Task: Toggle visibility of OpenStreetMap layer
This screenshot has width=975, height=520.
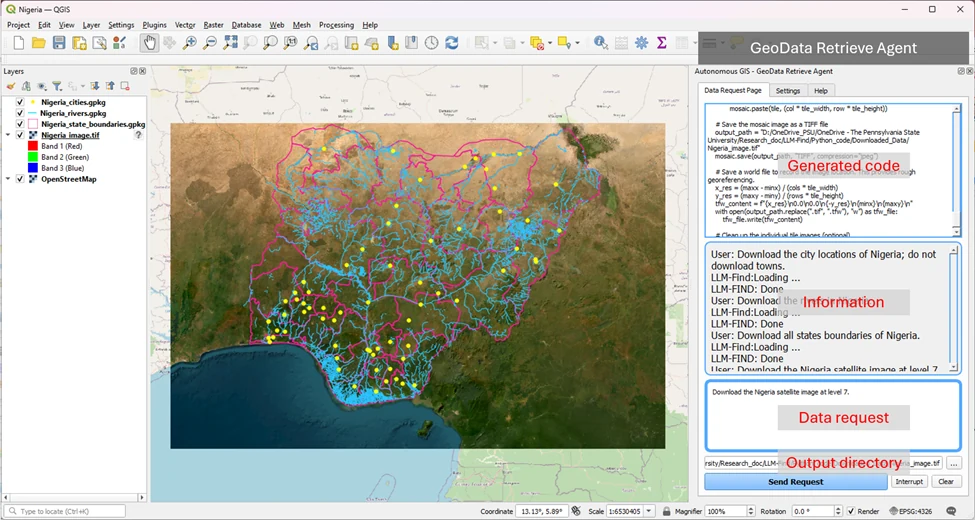Action: coord(20,179)
